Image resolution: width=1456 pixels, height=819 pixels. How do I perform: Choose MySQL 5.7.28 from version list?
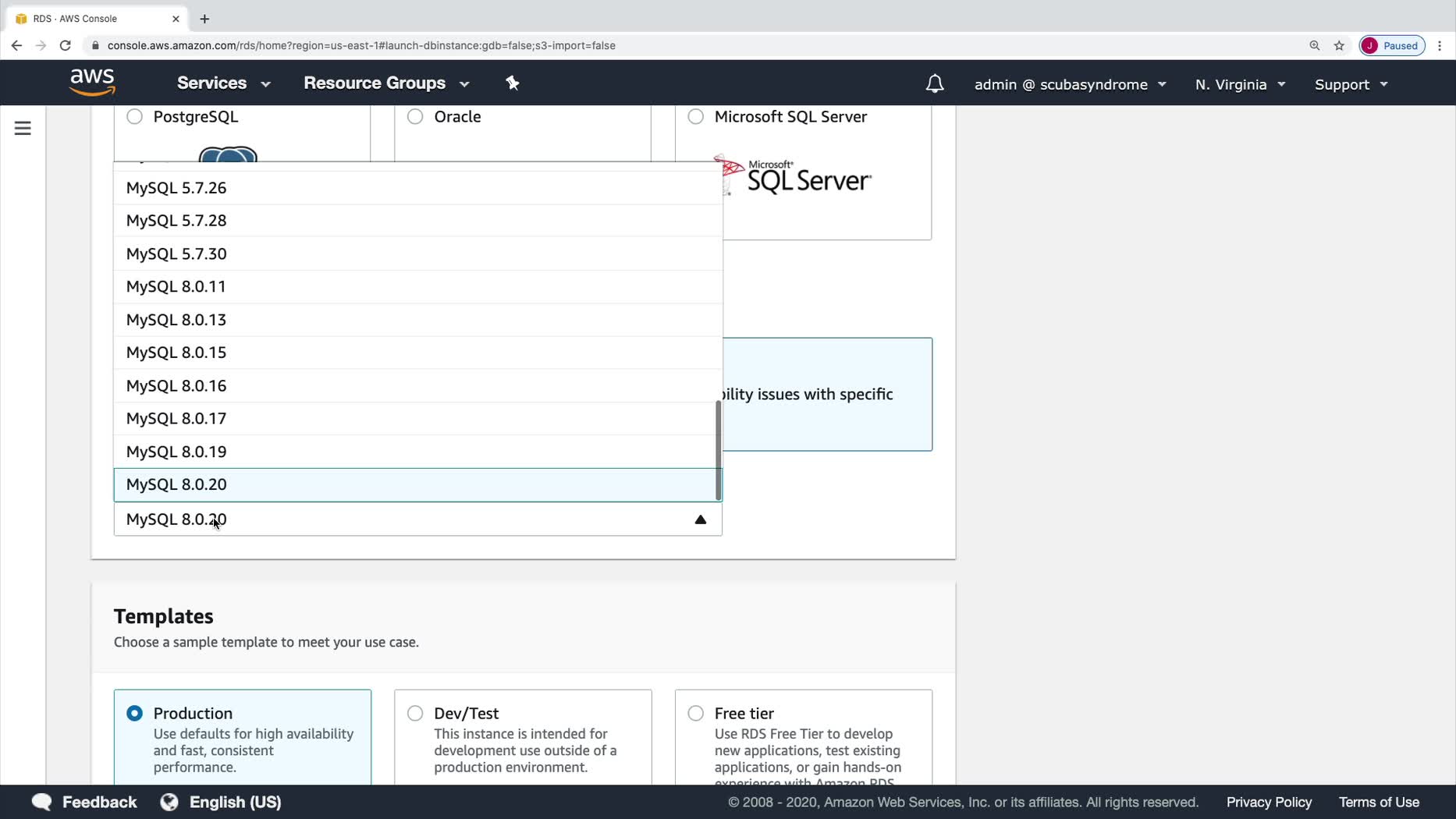tap(418, 221)
